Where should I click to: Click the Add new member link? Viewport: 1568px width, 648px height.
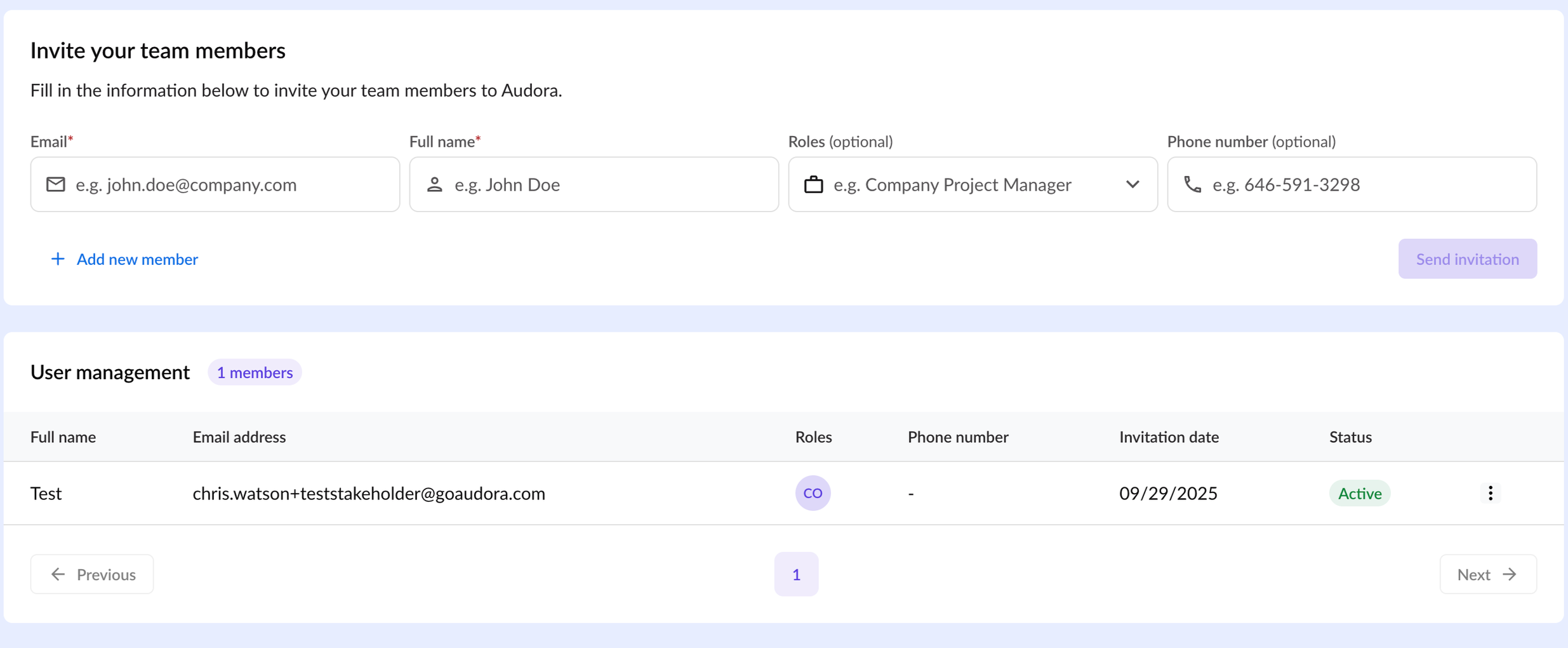coord(137,259)
